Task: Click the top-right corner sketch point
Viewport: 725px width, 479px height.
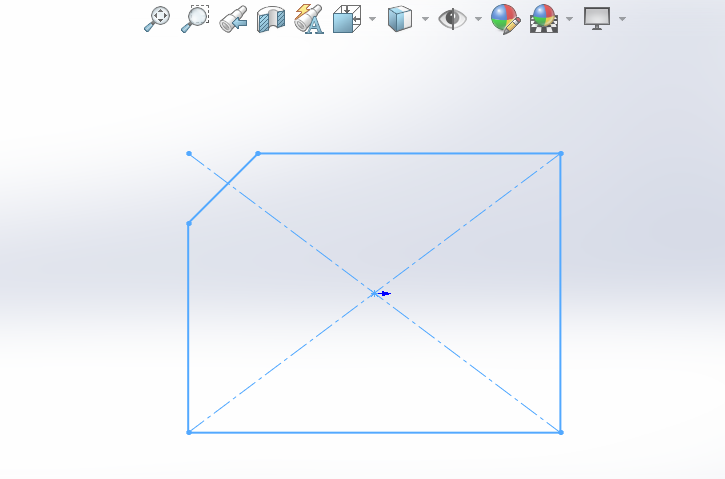Action: (561, 154)
